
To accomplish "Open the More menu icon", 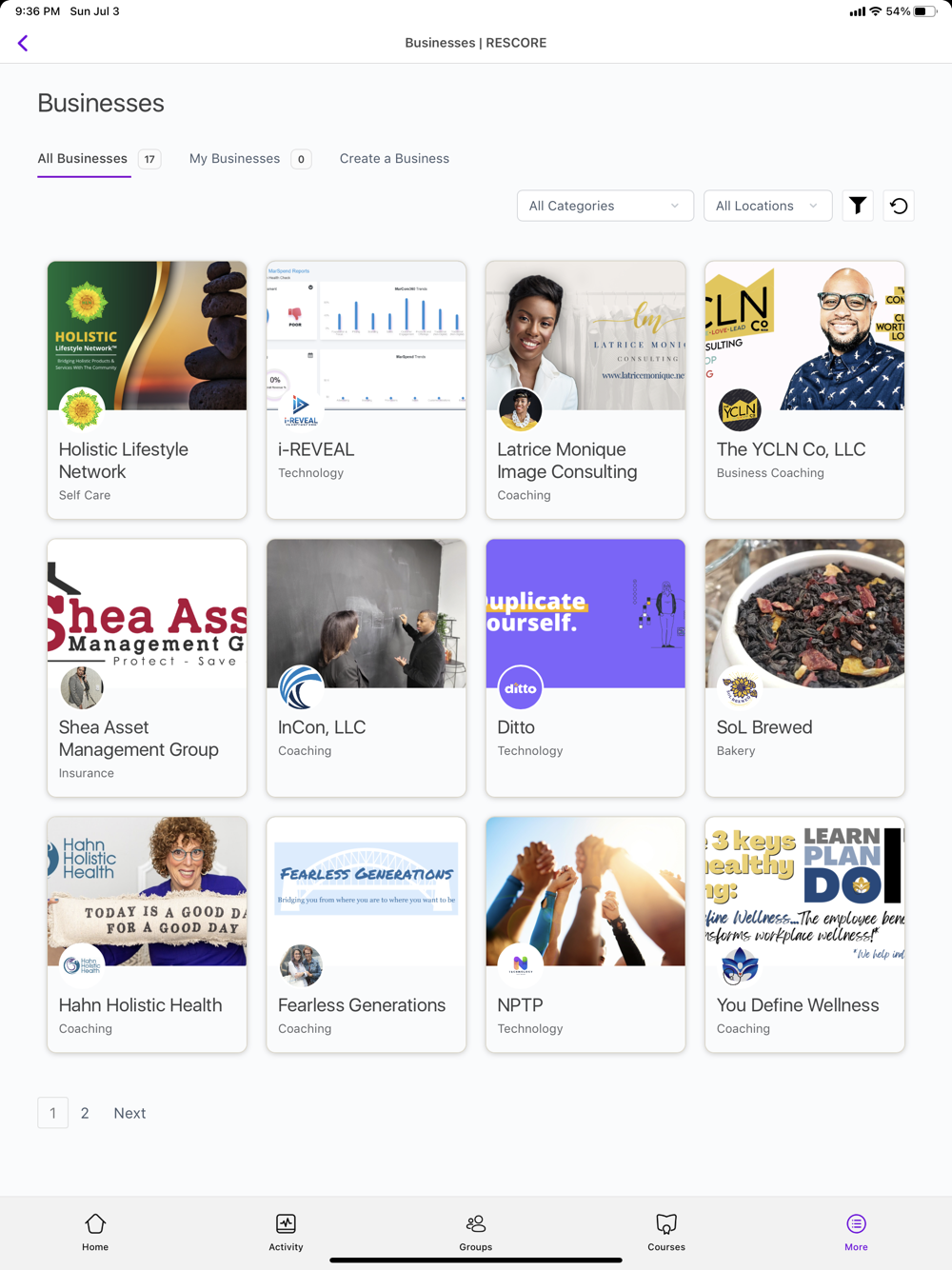I will coord(856,1232).
